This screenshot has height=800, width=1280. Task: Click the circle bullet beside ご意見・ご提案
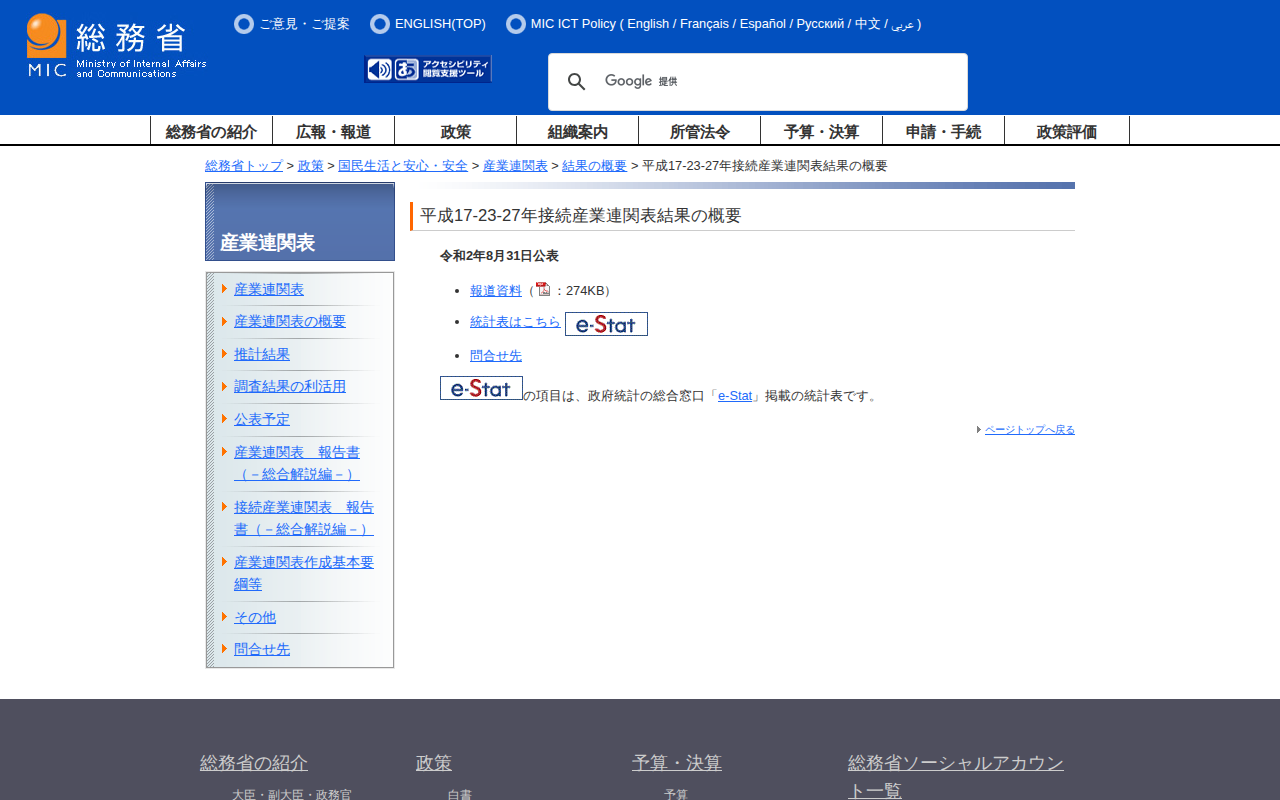point(244,24)
